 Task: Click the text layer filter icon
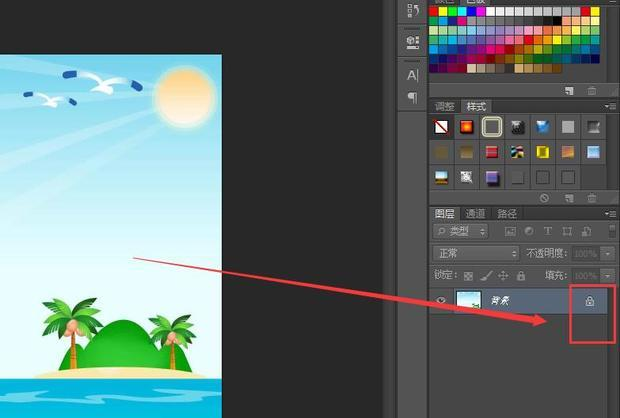546,231
